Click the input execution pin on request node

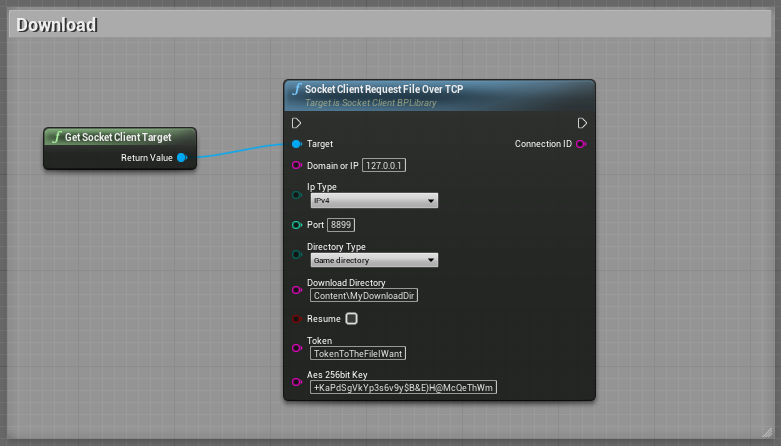click(296, 123)
